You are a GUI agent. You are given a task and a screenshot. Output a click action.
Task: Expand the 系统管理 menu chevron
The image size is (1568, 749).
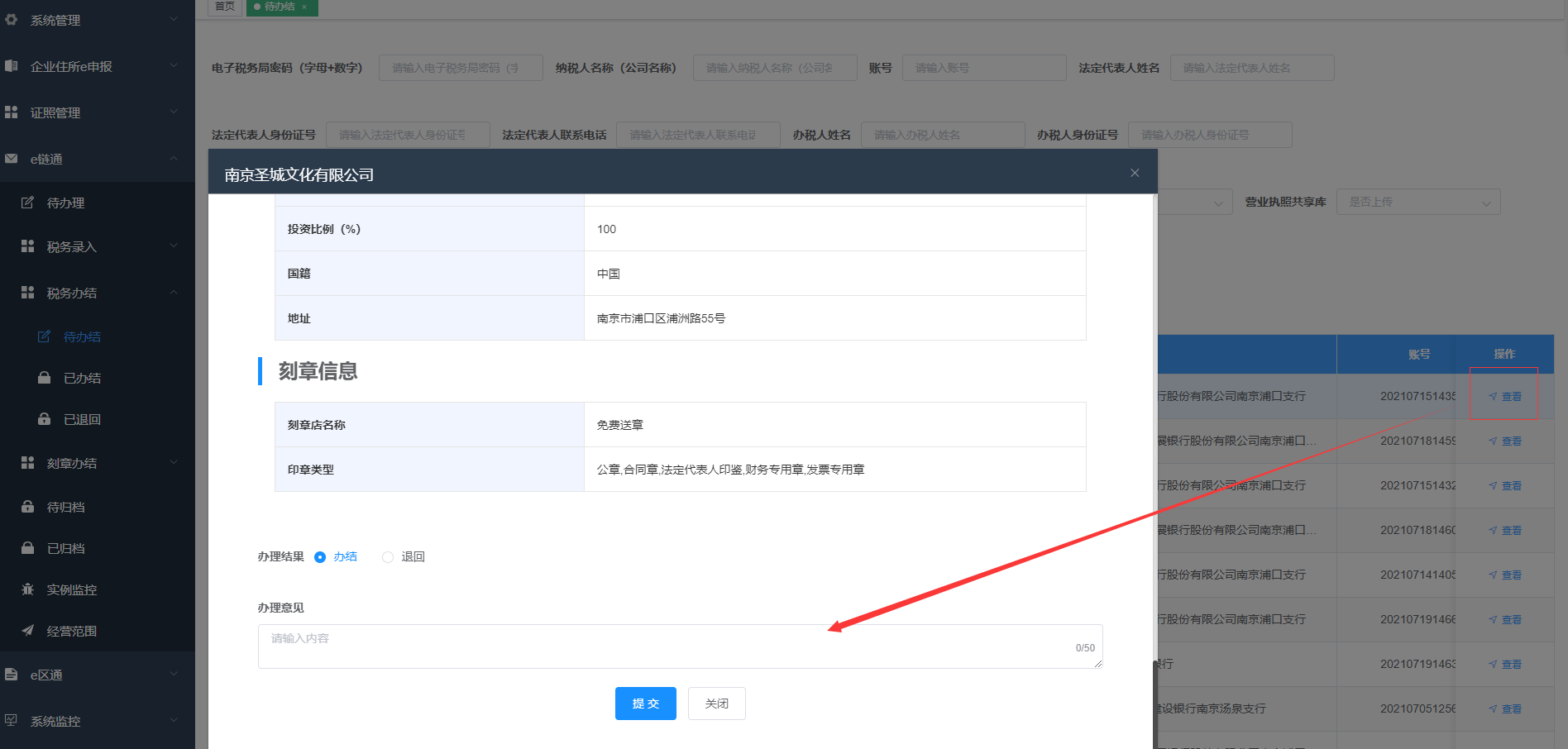pos(174,19)
